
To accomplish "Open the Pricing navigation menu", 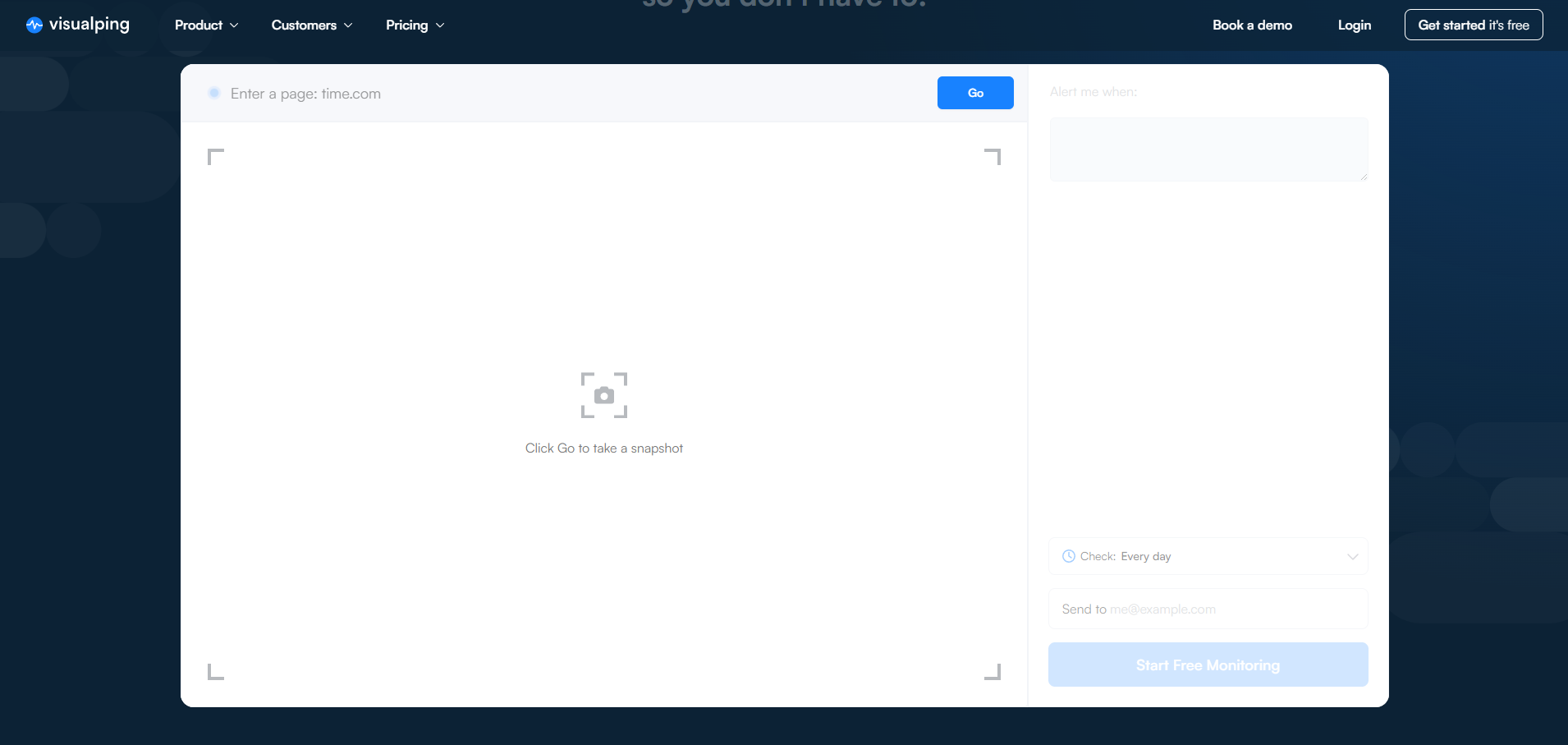I will pyautogui.click(x=415, y=25).
